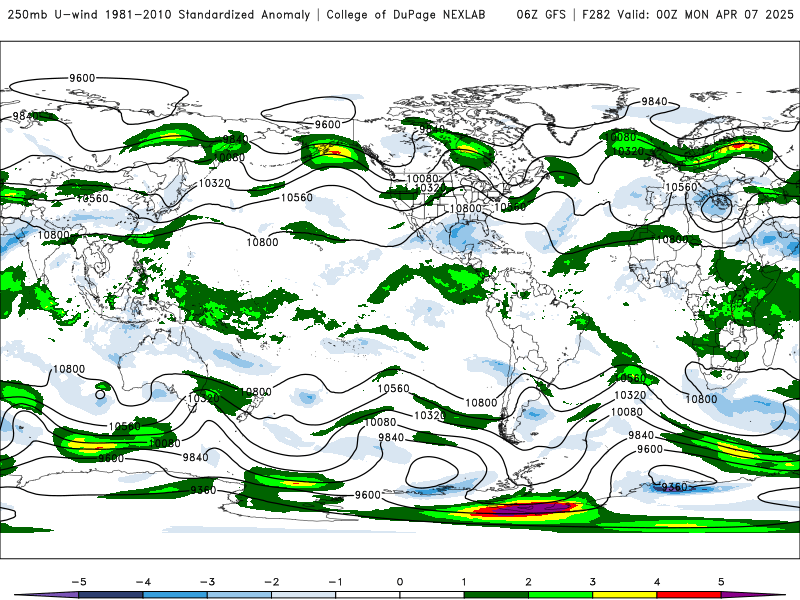Click the '-1' tick label on the colorbar

click(335, 582)
